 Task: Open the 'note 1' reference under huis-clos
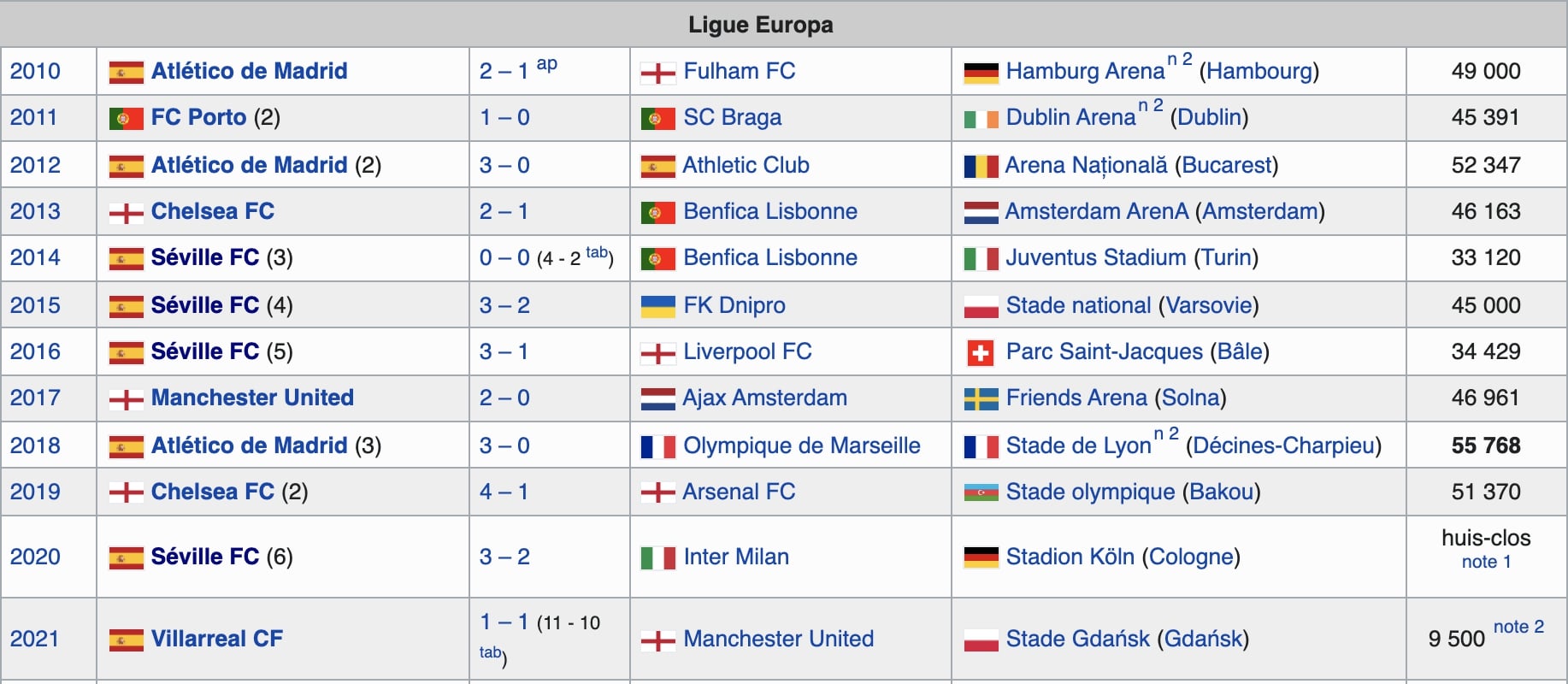tap(1486, 562)
